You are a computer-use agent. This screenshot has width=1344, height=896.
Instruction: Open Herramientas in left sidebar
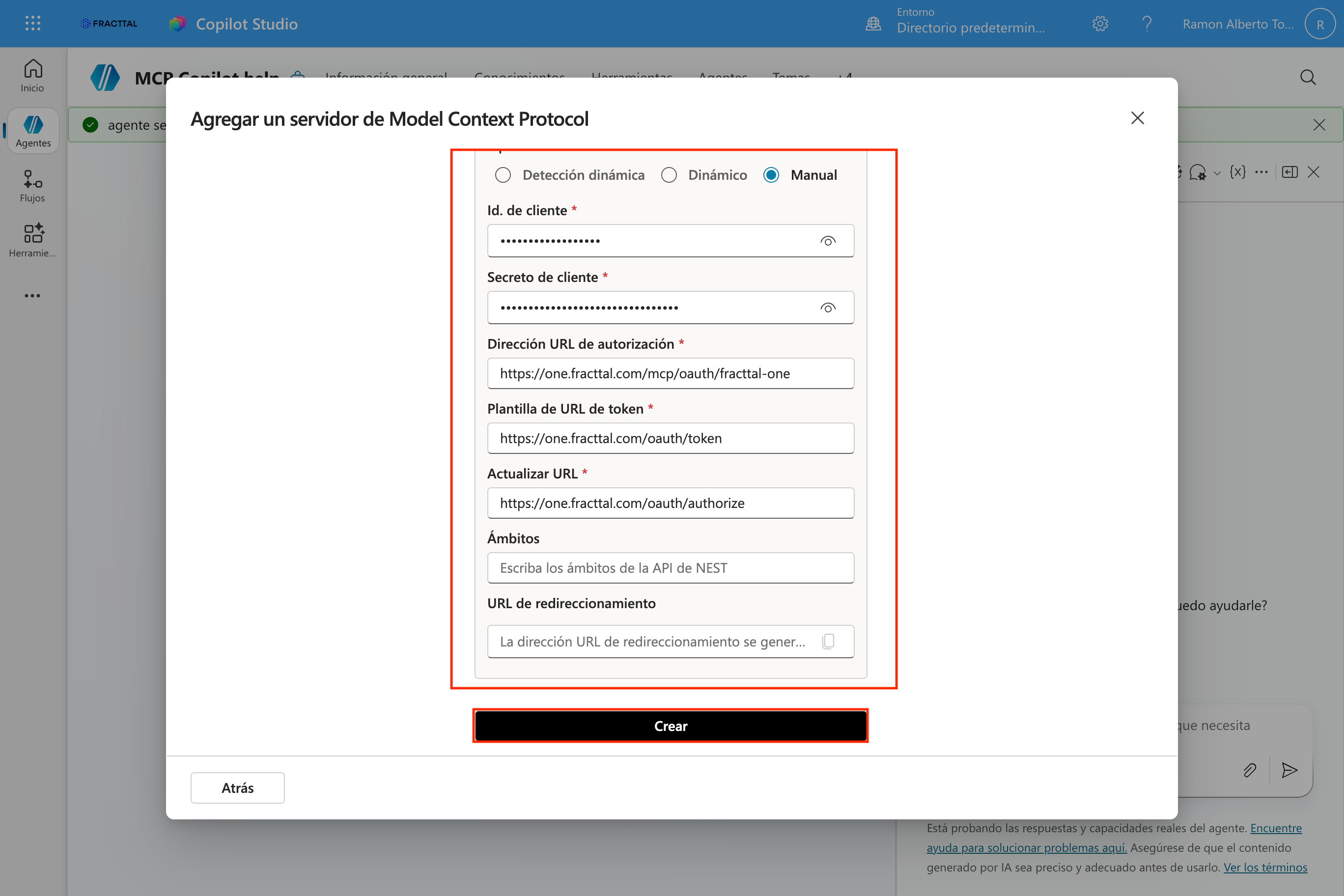(32, 241)
